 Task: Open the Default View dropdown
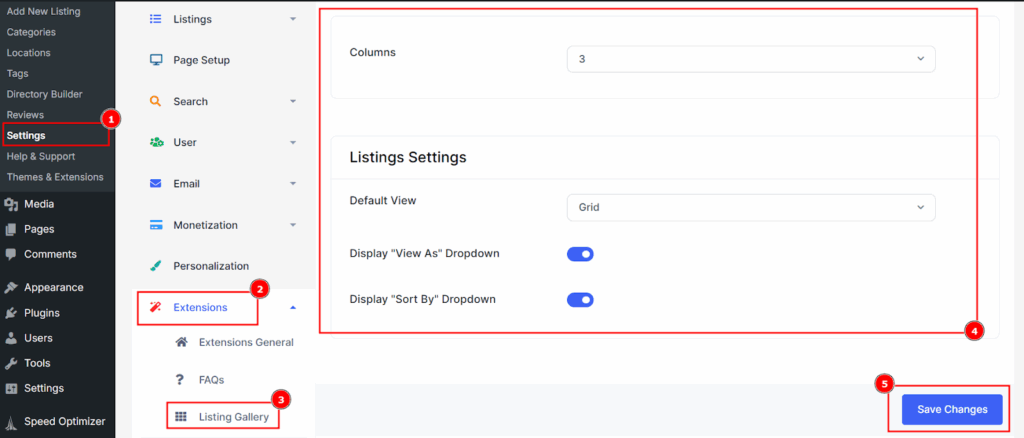tap(750, 208)
